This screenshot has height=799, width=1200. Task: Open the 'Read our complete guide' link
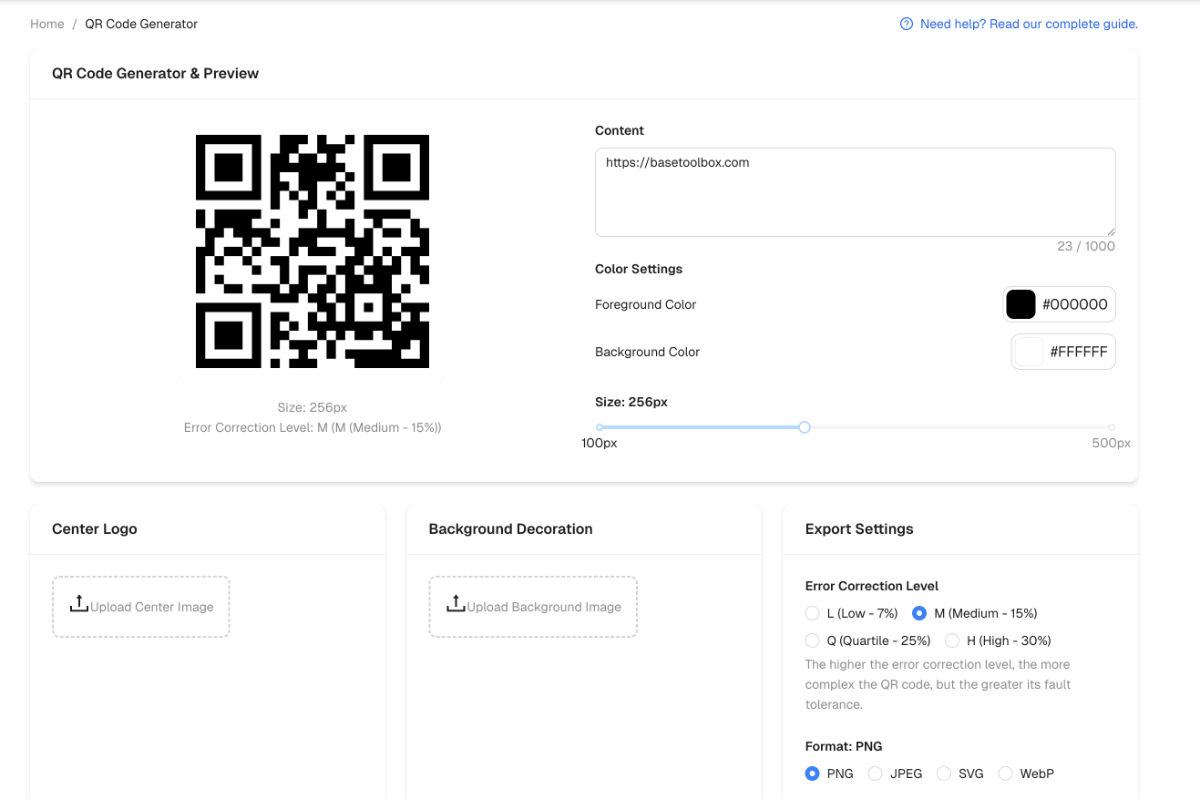tap(1028, 24)
